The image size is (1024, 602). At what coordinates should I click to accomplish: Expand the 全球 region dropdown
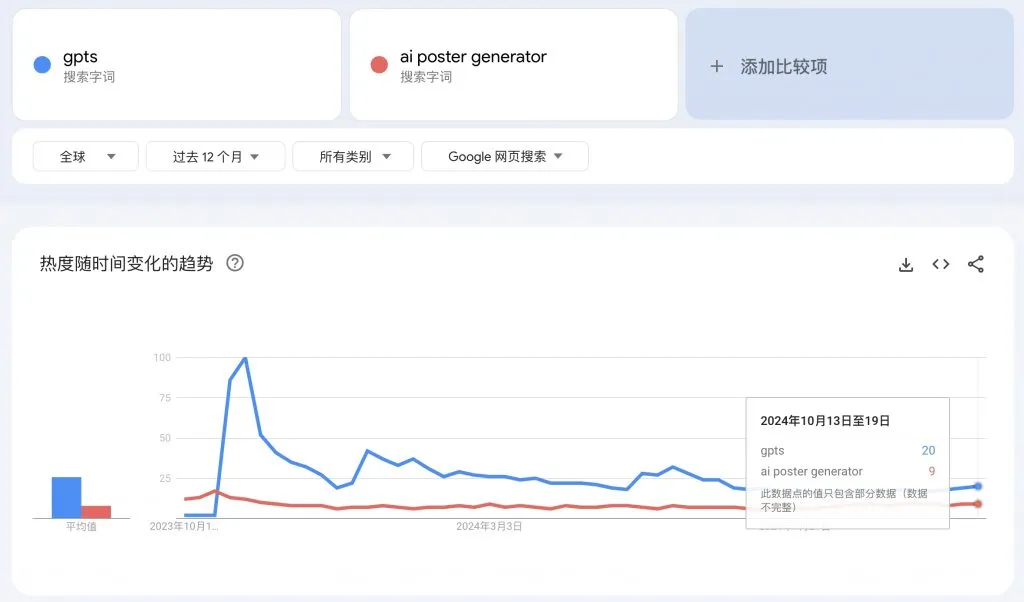pos(86,156)
